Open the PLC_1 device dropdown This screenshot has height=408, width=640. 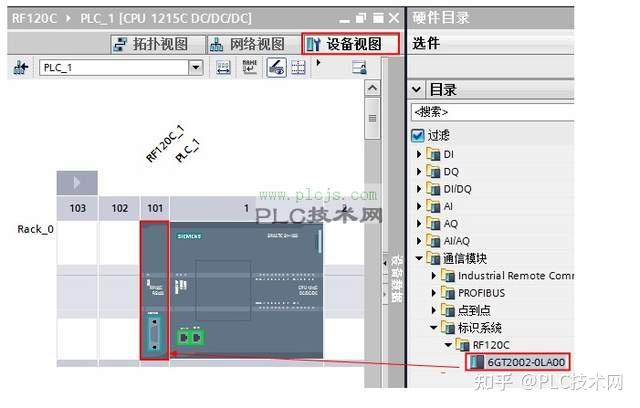coord(196,67)
